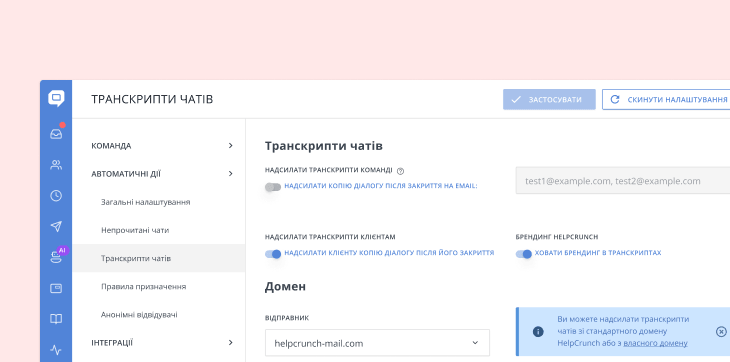The width and height of the screenshot is (730, 362).
Task: Click the ЗАСТОСУВАТИ apply button
Action: [x=549, y=100]
